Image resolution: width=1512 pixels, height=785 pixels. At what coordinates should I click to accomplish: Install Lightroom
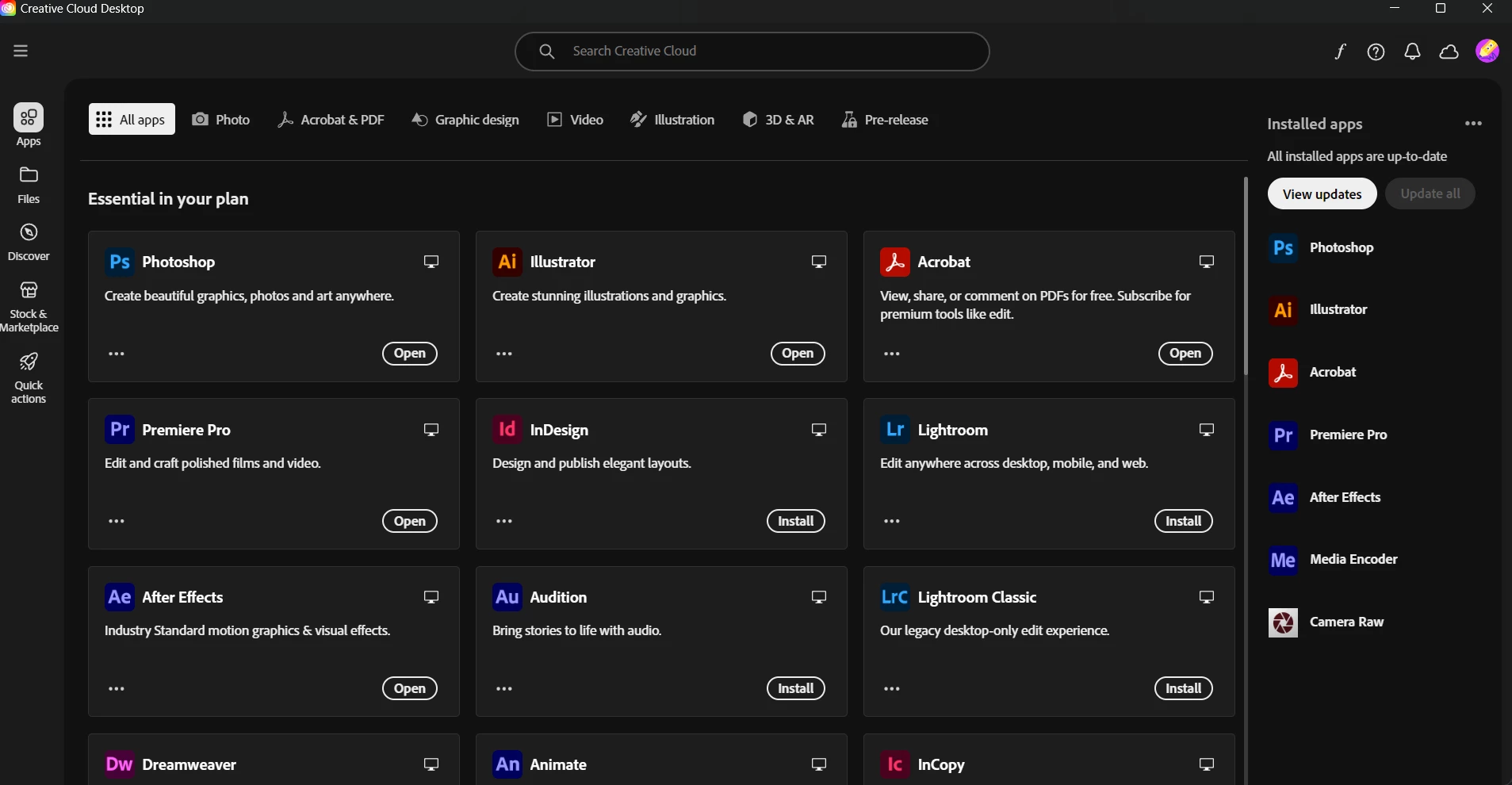pos(1184,521)
